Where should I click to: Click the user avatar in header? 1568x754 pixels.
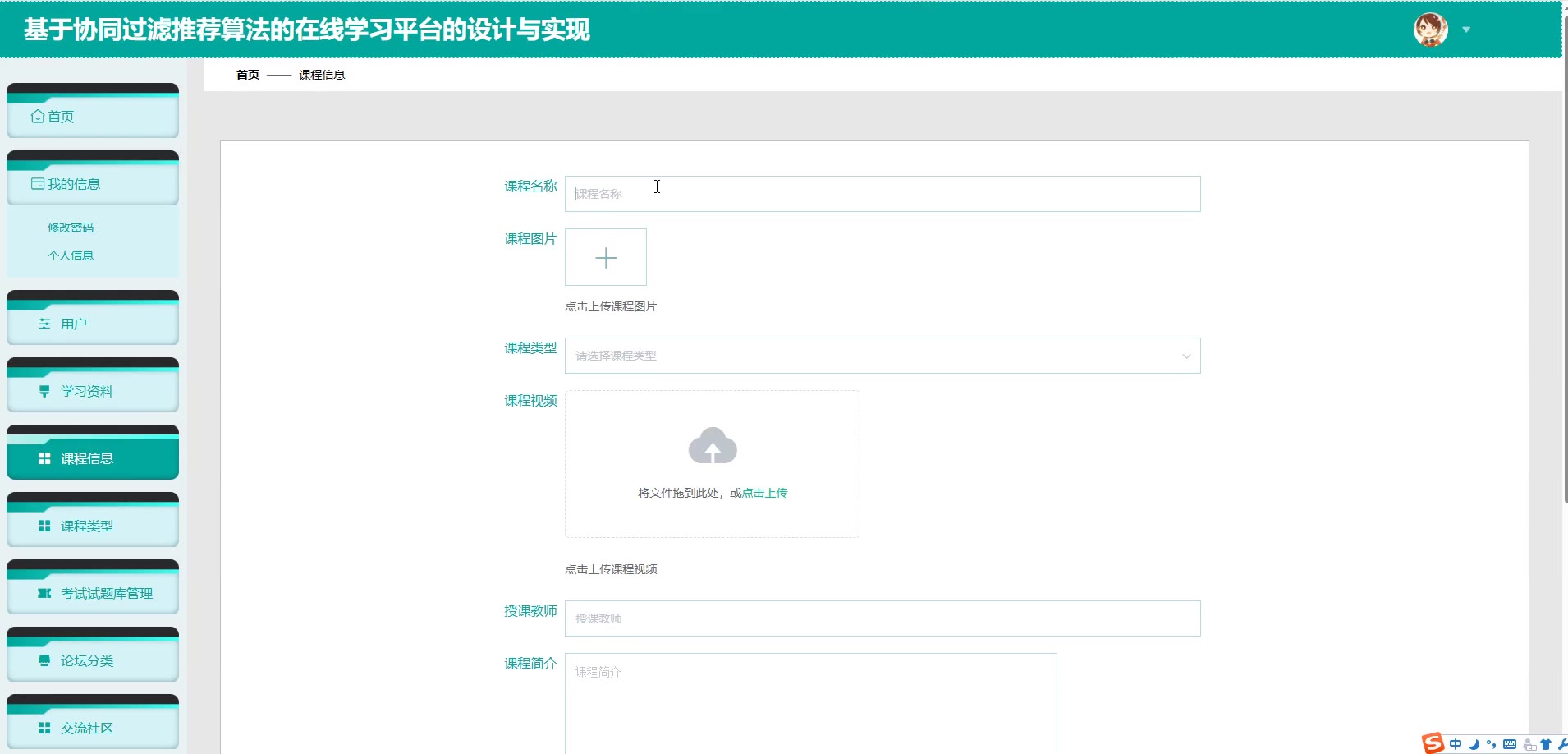(x=1430, y=30)
